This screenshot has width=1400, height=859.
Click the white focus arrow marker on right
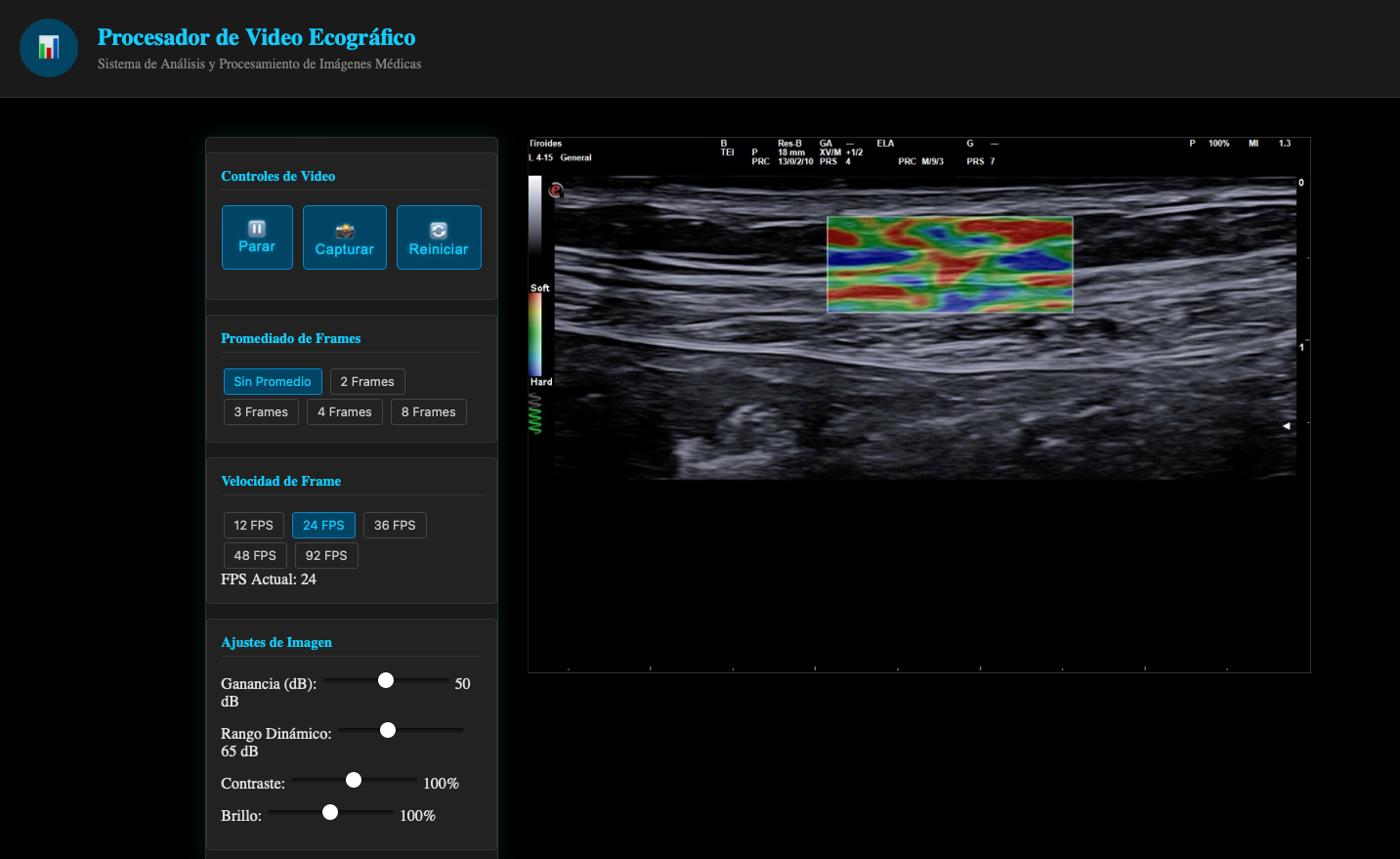(x=1287, y=426)
